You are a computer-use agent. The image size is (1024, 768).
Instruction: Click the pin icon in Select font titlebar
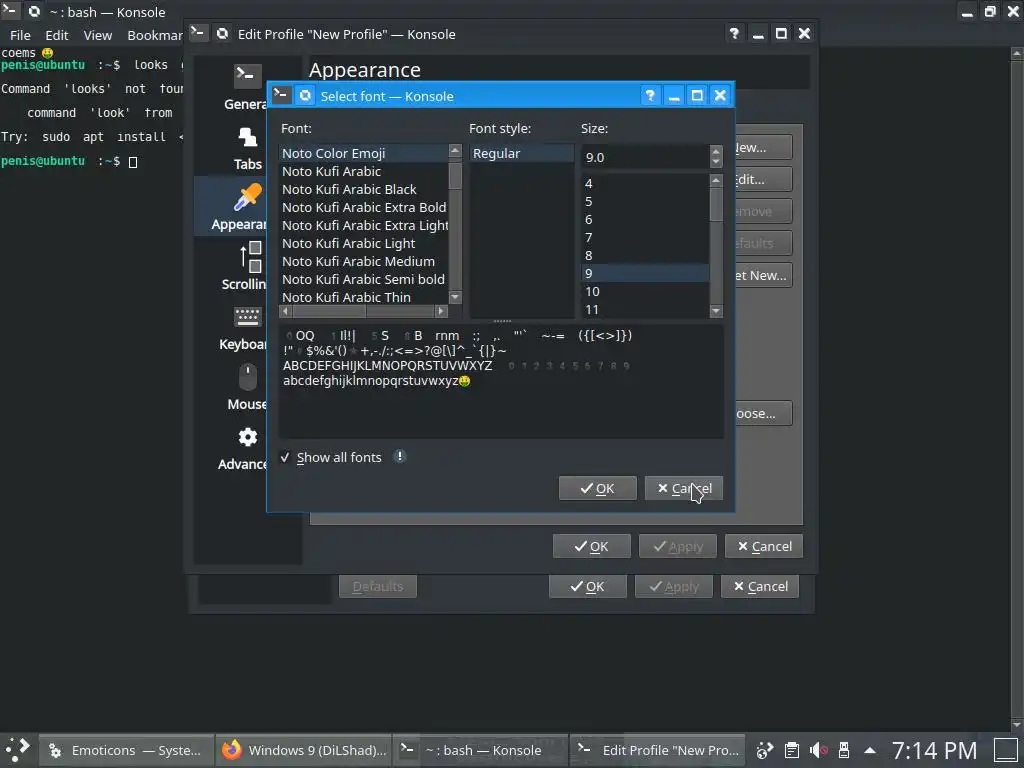tap(305, 96)
